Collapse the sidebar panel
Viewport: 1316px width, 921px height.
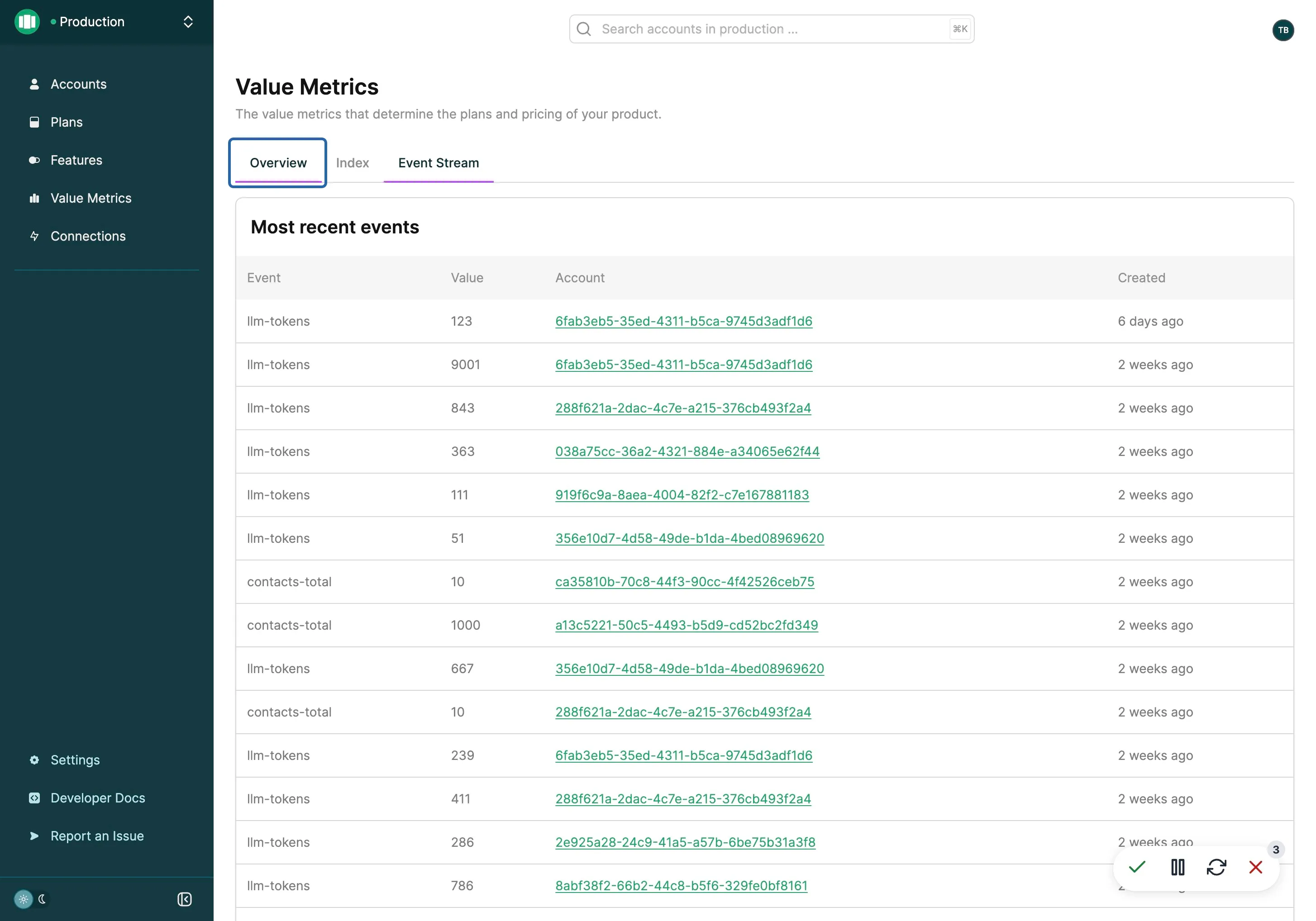(185, 899)
